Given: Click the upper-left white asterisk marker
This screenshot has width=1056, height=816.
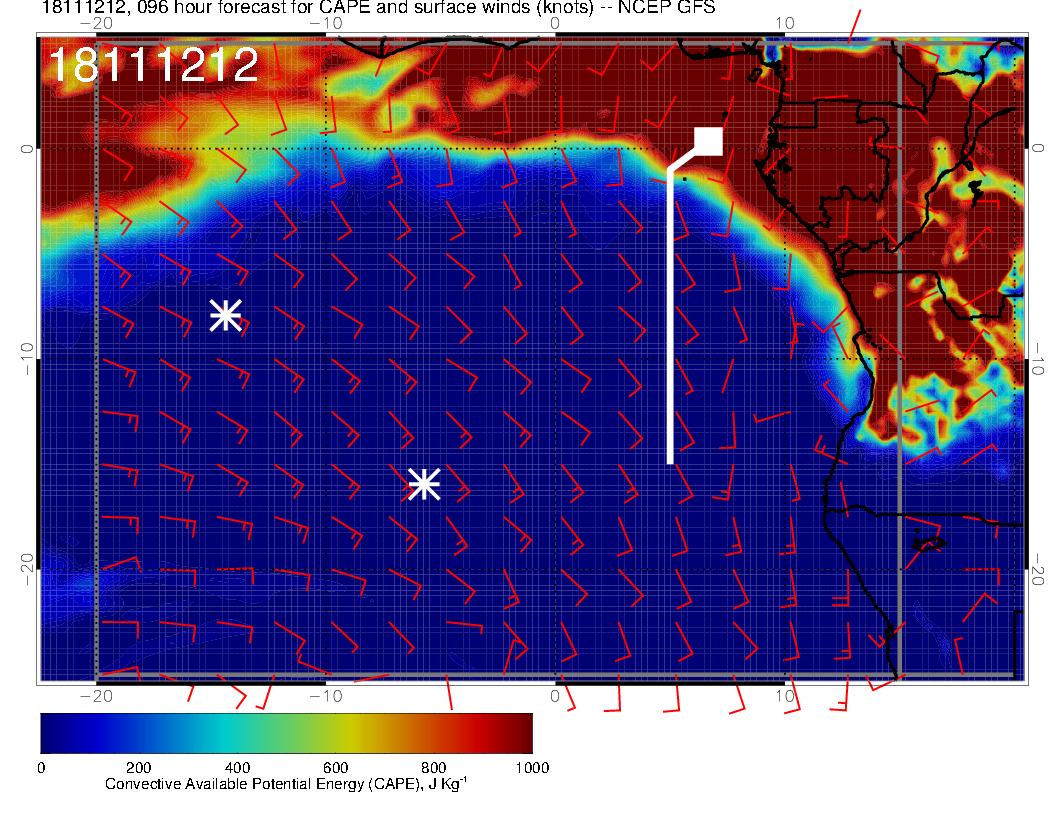Looking at the screenshot, I should pyautogui.click(x=225, y=315).
